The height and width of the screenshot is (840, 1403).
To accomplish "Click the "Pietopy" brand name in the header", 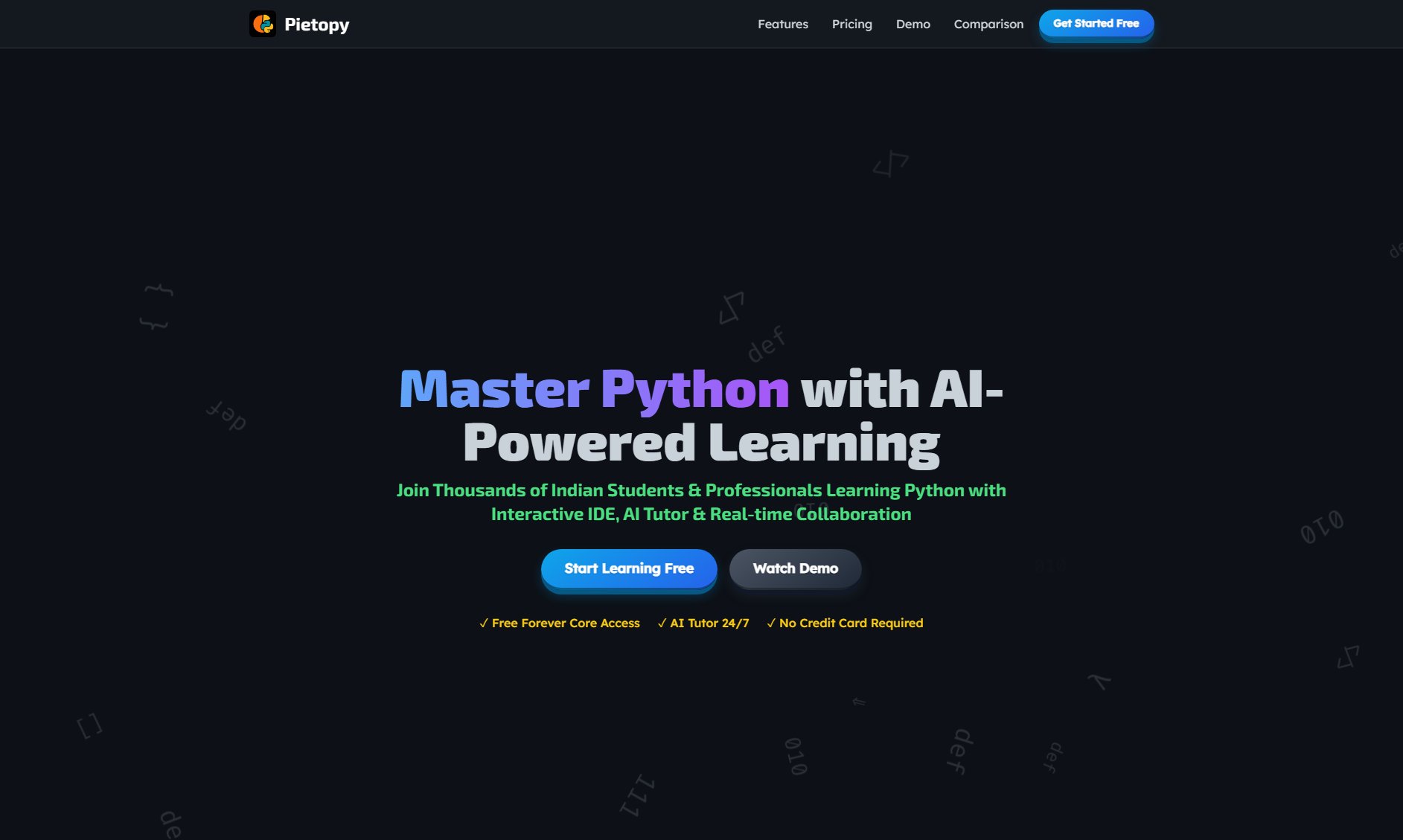I will 316,24.
